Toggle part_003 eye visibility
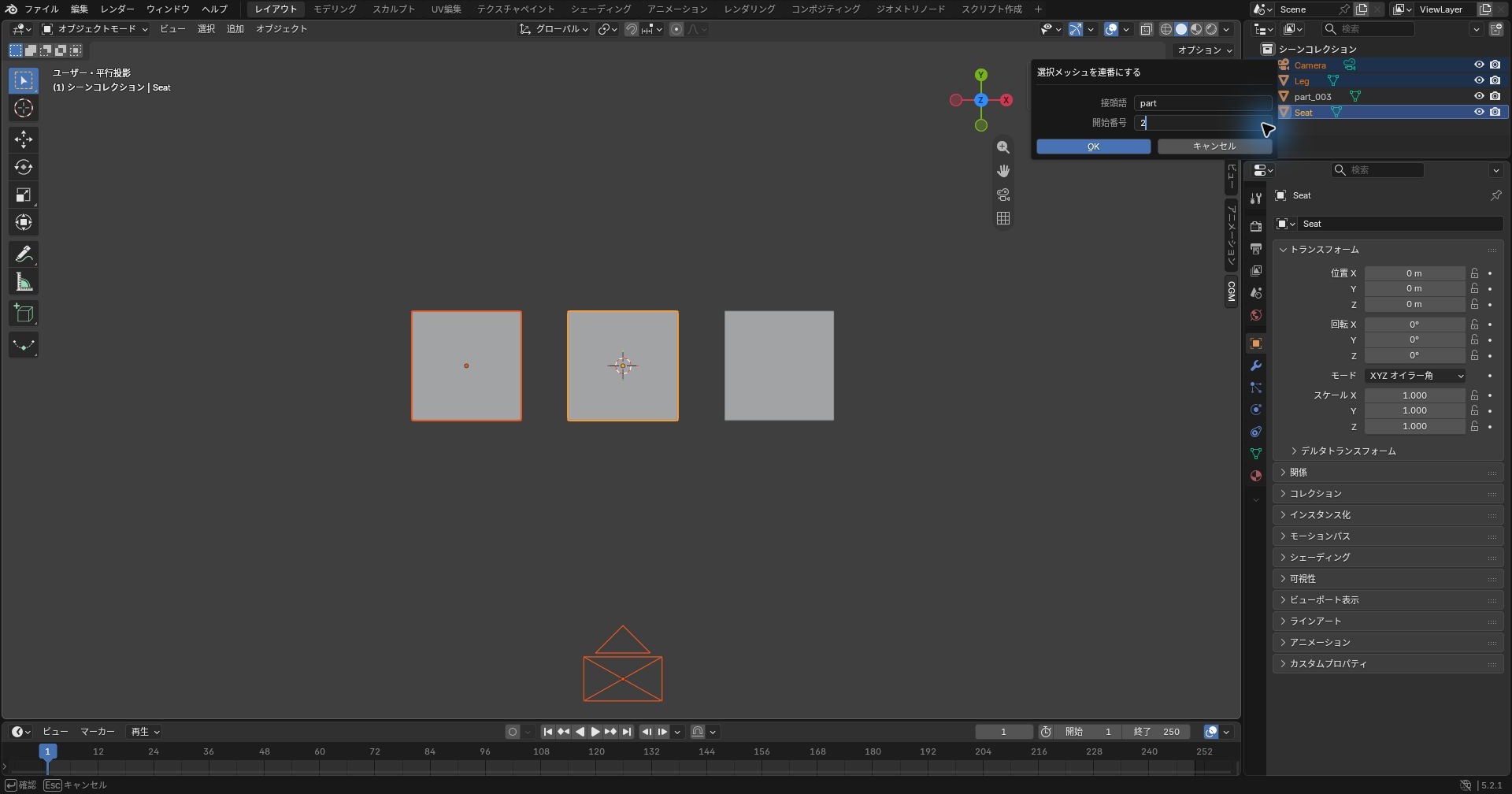Image resolution: width=1512 pixels, height=794 pixels. pos(1479,96)
